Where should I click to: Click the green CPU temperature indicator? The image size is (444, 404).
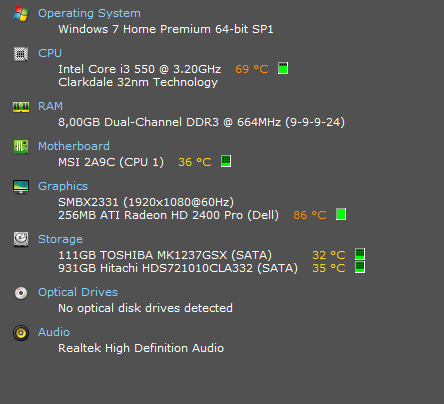tap(283, 69)
